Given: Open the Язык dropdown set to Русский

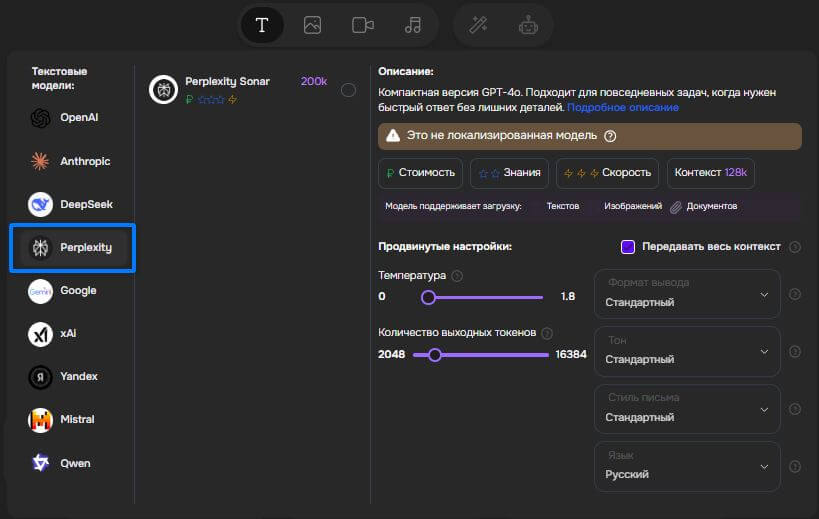Looking at the screenshot, I should tap(686, 466).
